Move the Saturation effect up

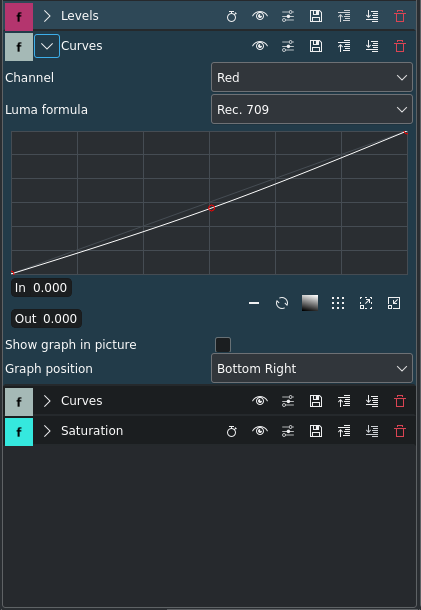pos(344,431)
